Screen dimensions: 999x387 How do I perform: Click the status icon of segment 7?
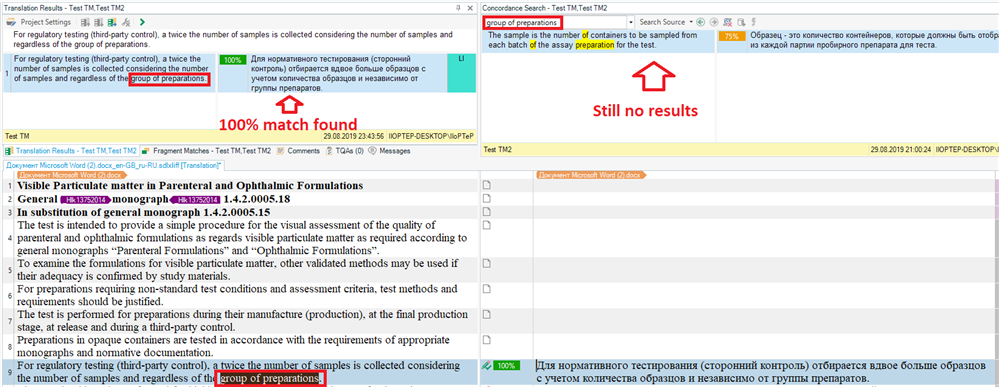(487, 314)
